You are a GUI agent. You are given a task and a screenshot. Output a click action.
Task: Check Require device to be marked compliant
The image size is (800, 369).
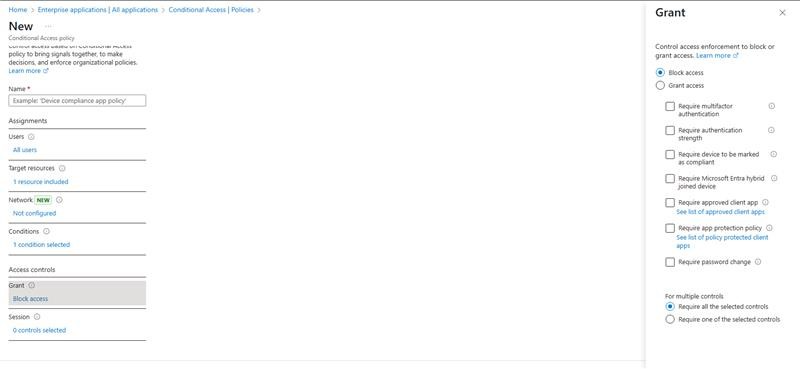tap(670, 154)
